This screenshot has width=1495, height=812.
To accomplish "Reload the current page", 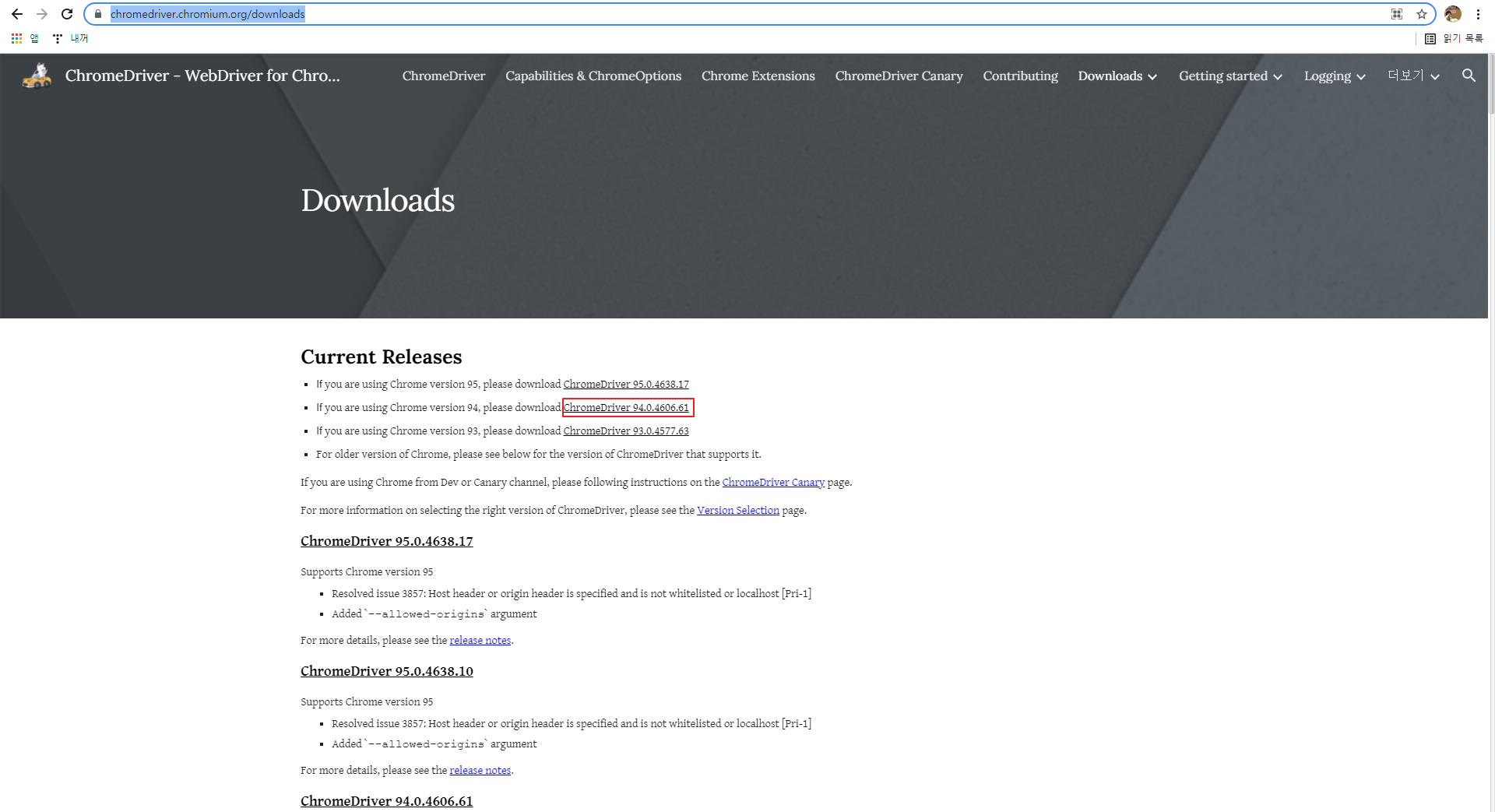I will pos(67,14).
